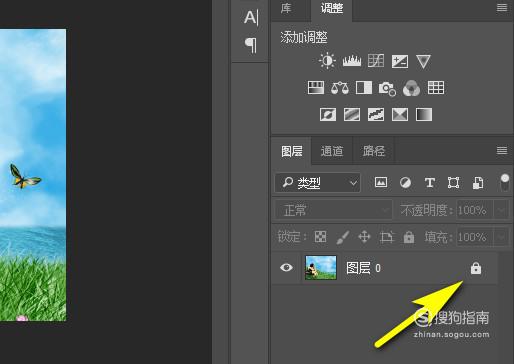Image resolution: width=514 pixels, height=364 pixels.
Task: Add Vibrance adjustment triangle icon
Action: point(423,62)
